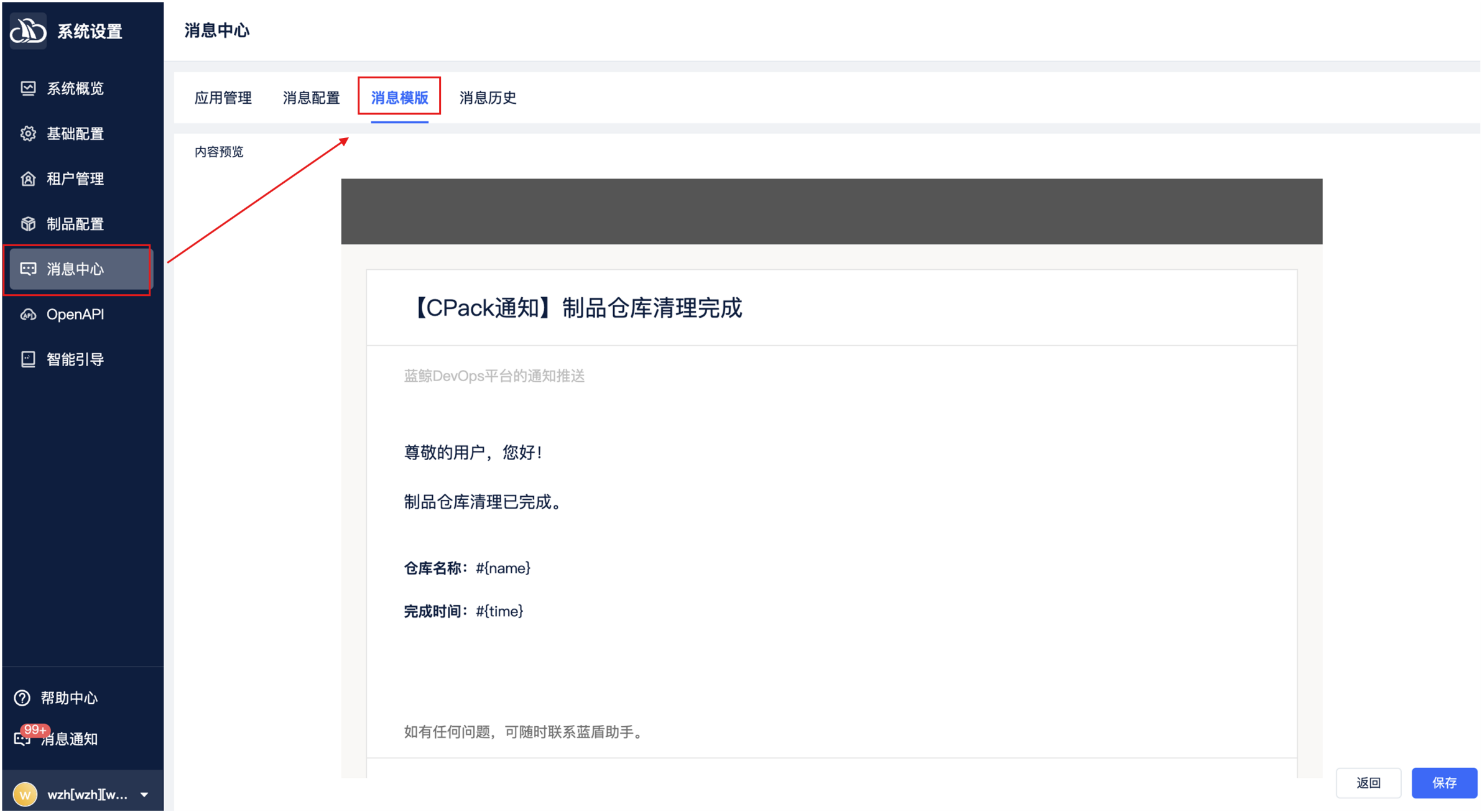Click the 消息中心 chat icon
This screenshot has width=1482, height=812.
pos(28,269)
